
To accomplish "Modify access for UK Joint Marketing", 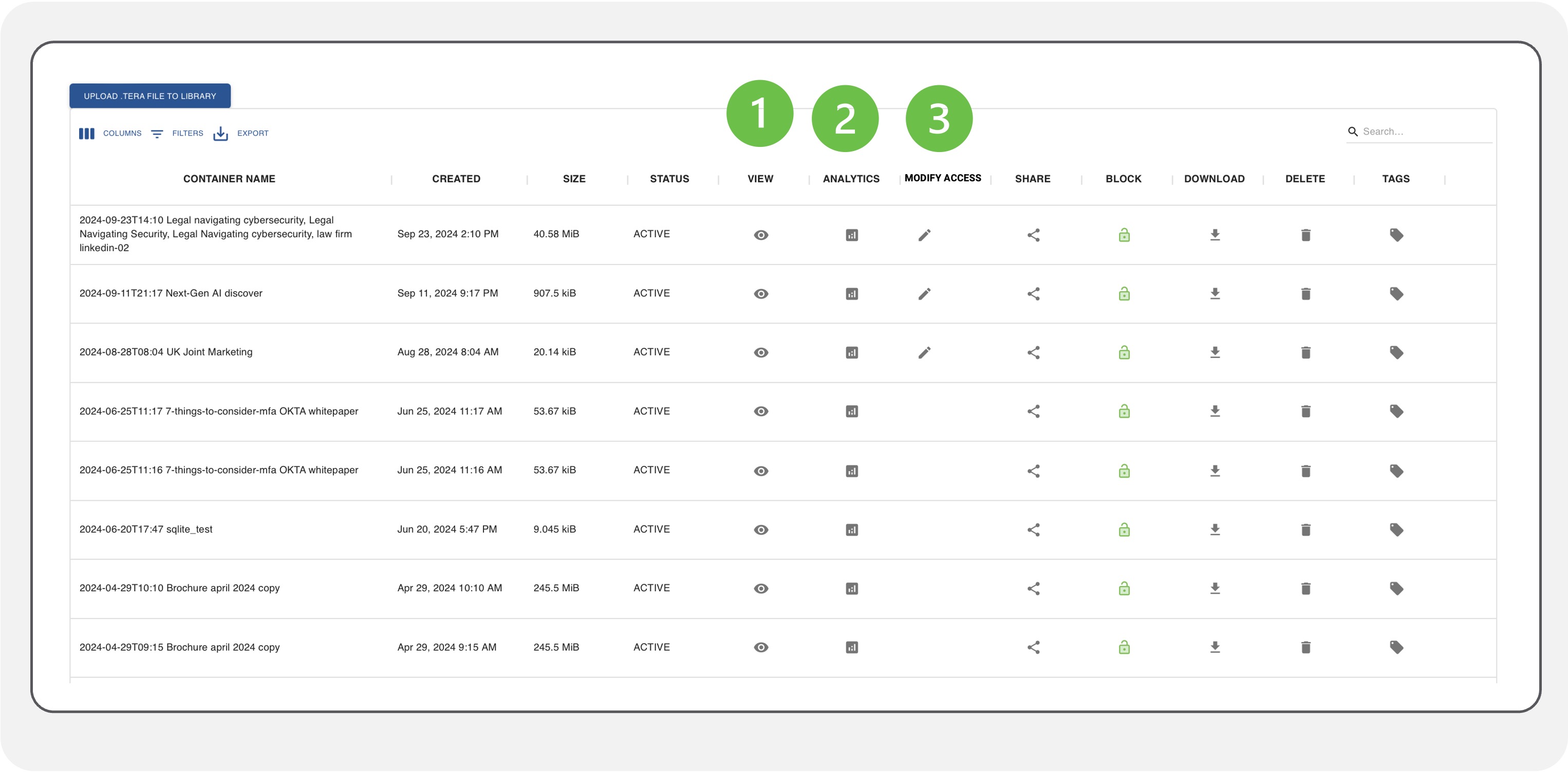I will [x=925, y=353].
